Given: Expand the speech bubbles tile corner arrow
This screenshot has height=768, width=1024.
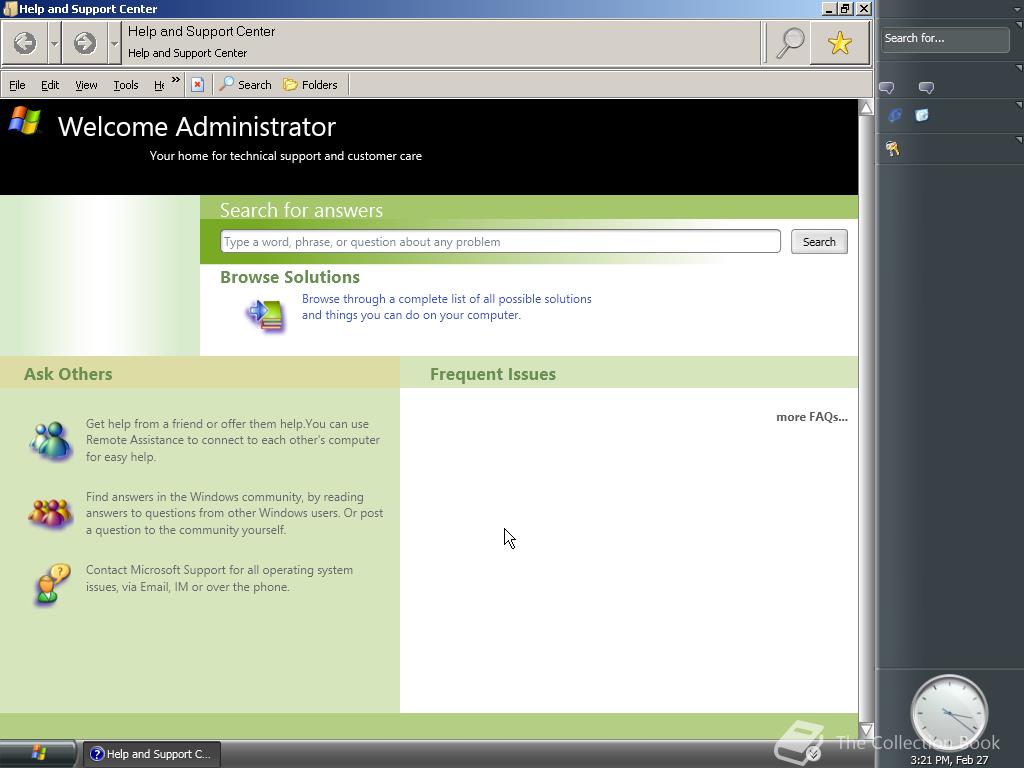Looking at the screenshot, I should pos(1019,67).
